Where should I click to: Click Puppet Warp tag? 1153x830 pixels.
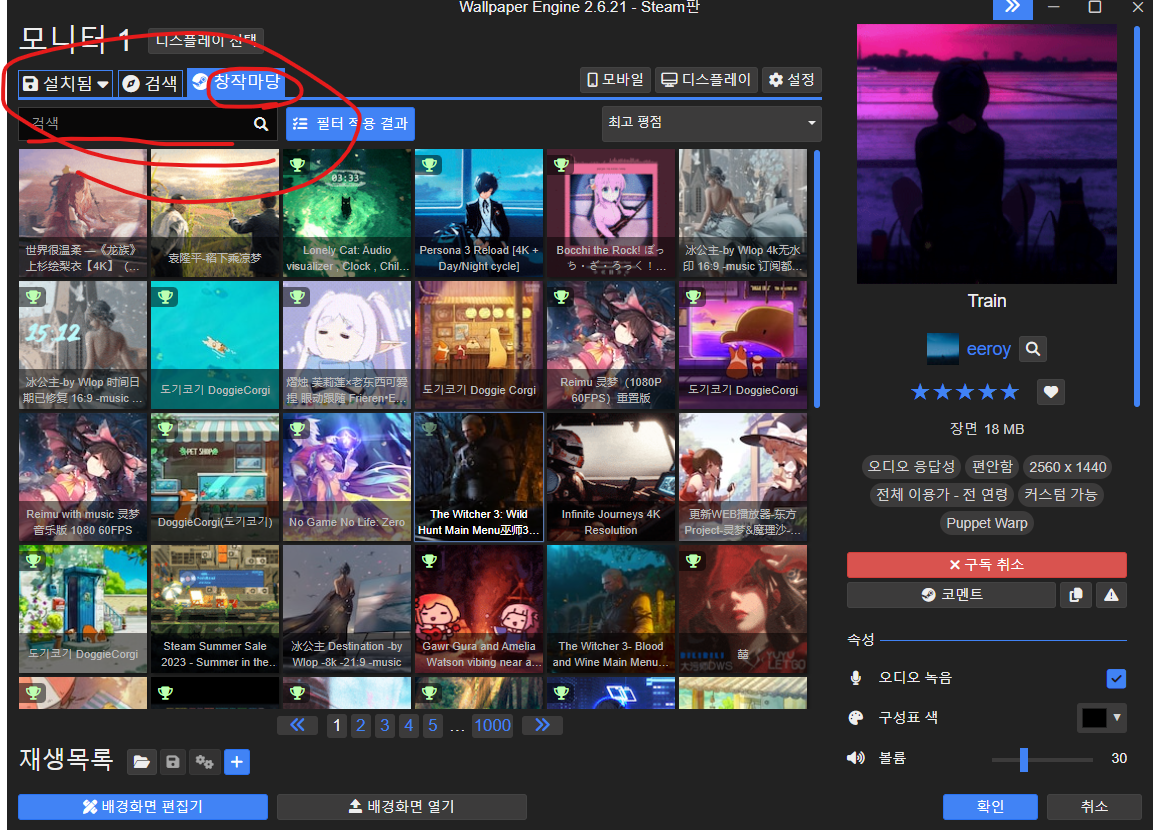coord(986,523)
